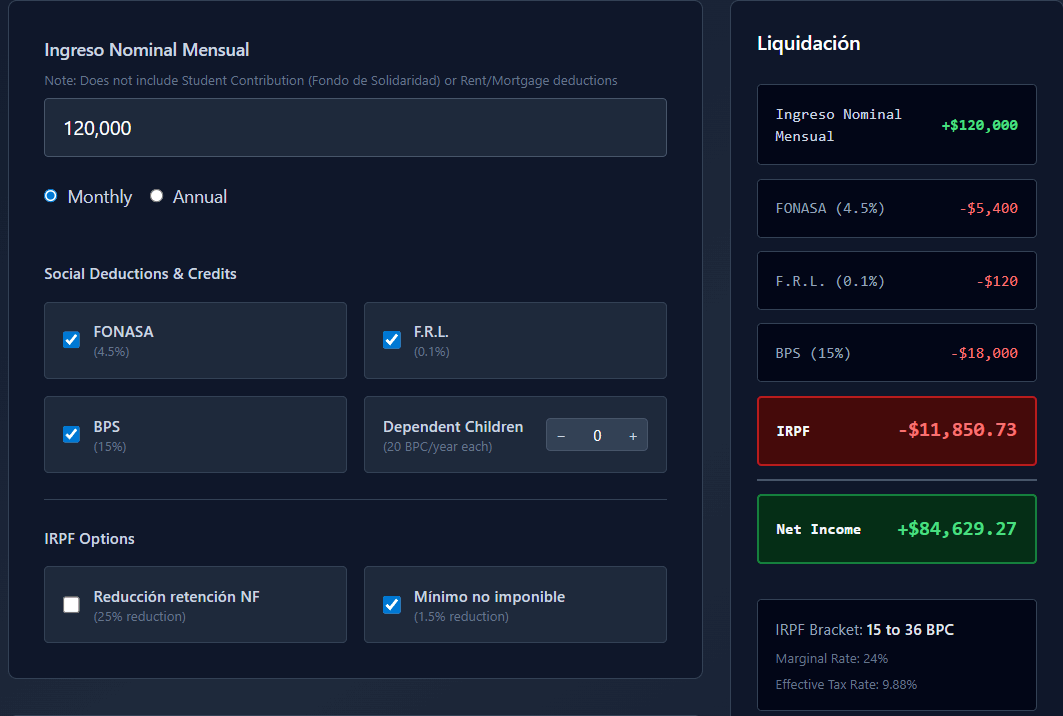Click the Liquidación panel heading
Image resolution: width=1063 pixels, height=716 pixels.
(x=808, y=43)
